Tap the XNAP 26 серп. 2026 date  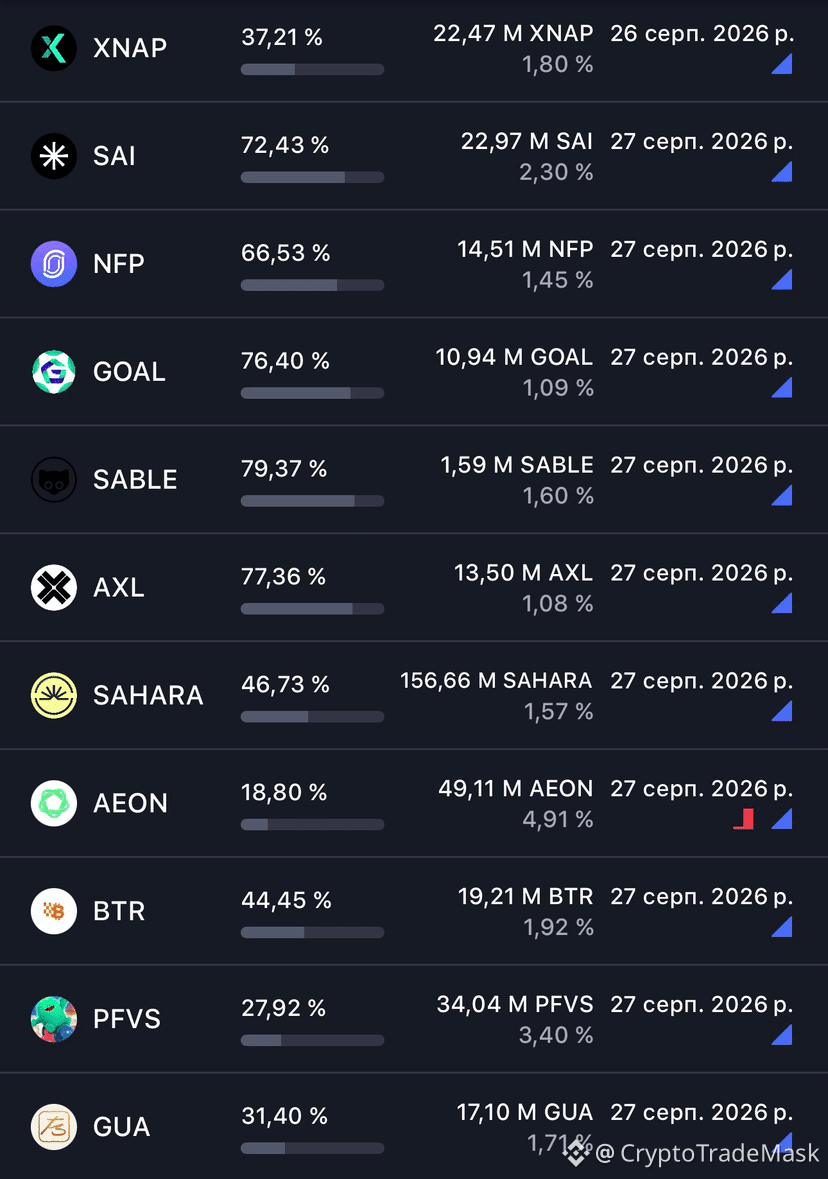pyautogui.click(x=702, y=34)
